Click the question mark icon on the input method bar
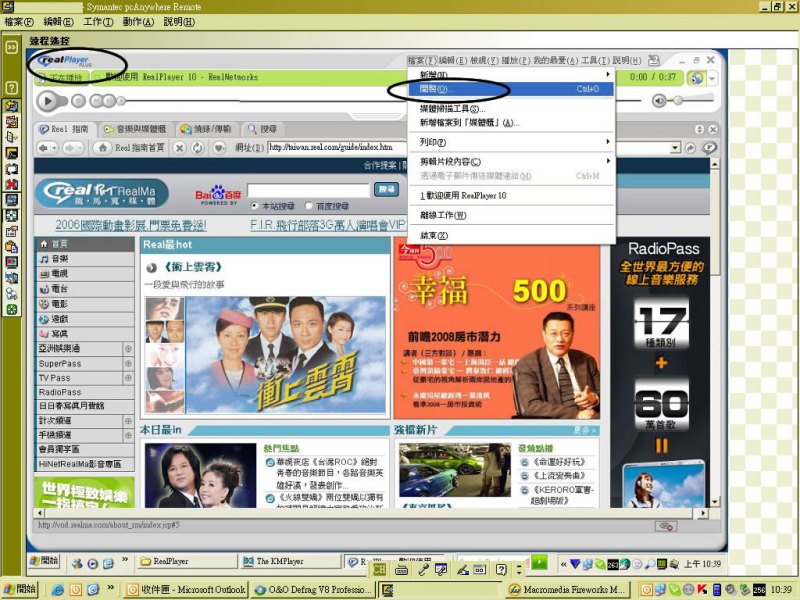 click(x=501, y=569)
